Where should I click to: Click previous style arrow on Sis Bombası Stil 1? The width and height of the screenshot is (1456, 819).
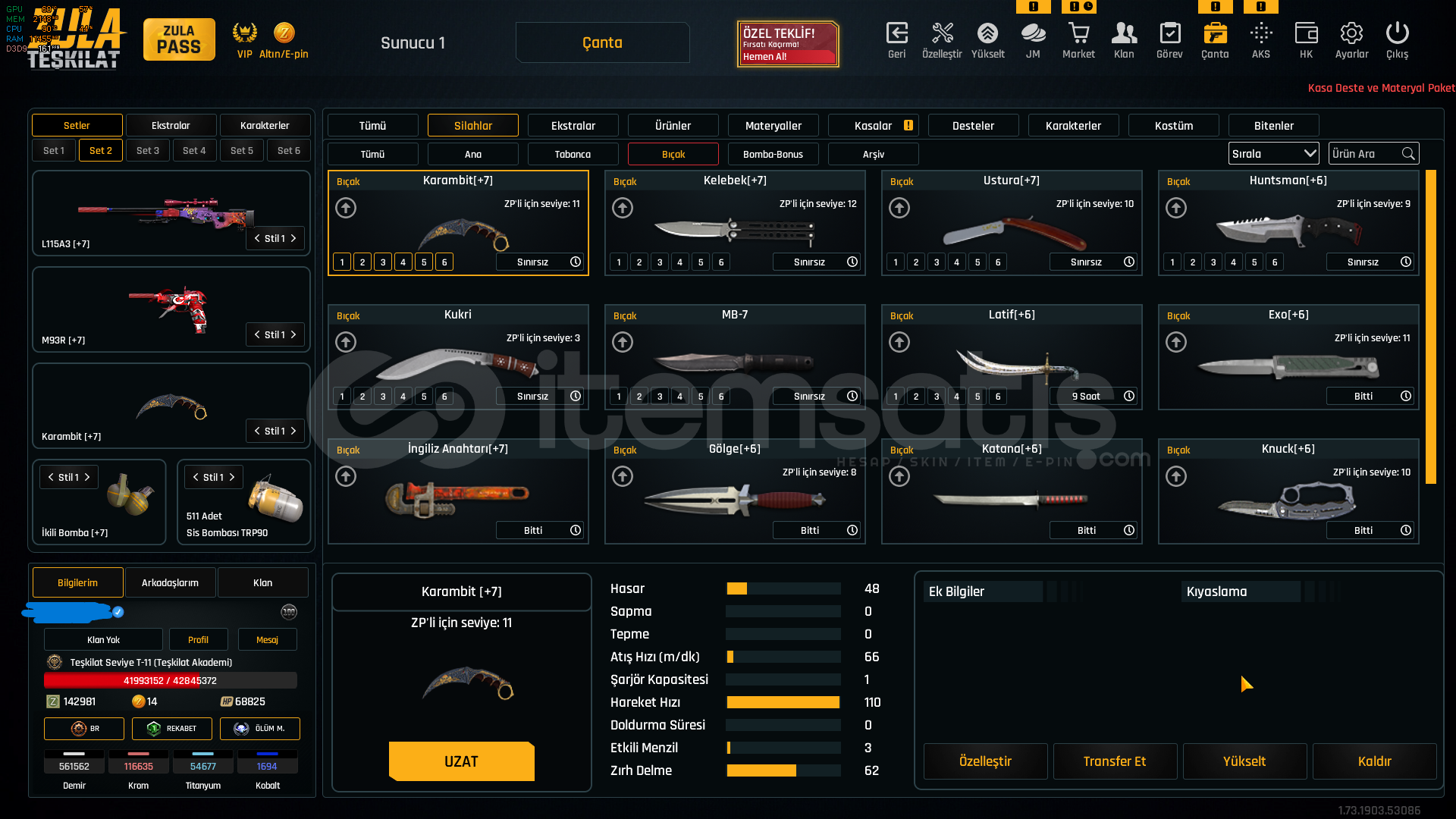[x=196, y=477]
